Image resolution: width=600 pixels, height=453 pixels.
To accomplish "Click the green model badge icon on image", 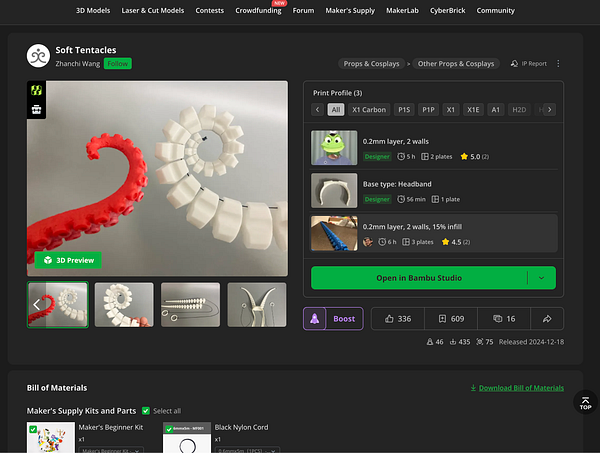I will 36,90.
